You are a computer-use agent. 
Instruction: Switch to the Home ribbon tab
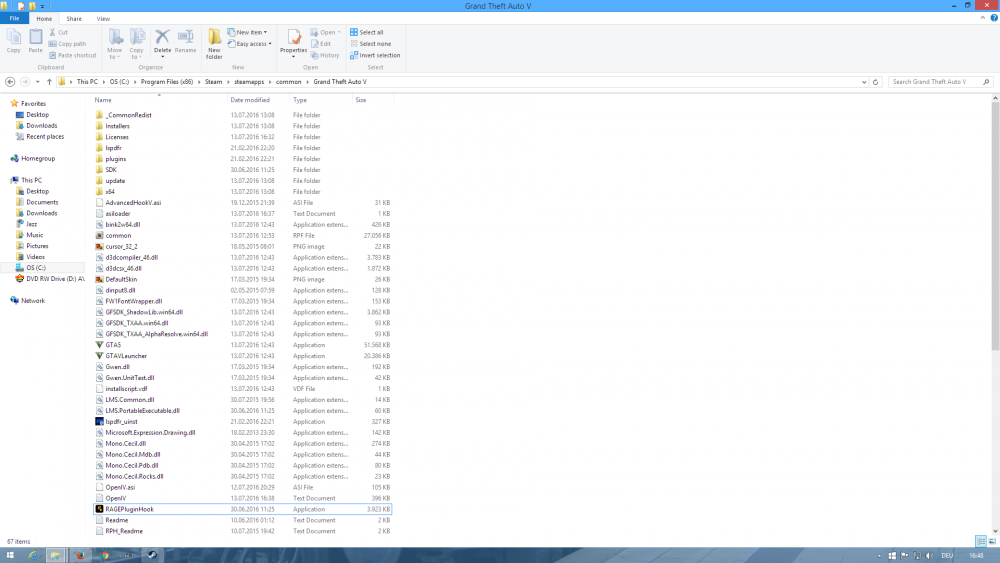pos(44,18)
